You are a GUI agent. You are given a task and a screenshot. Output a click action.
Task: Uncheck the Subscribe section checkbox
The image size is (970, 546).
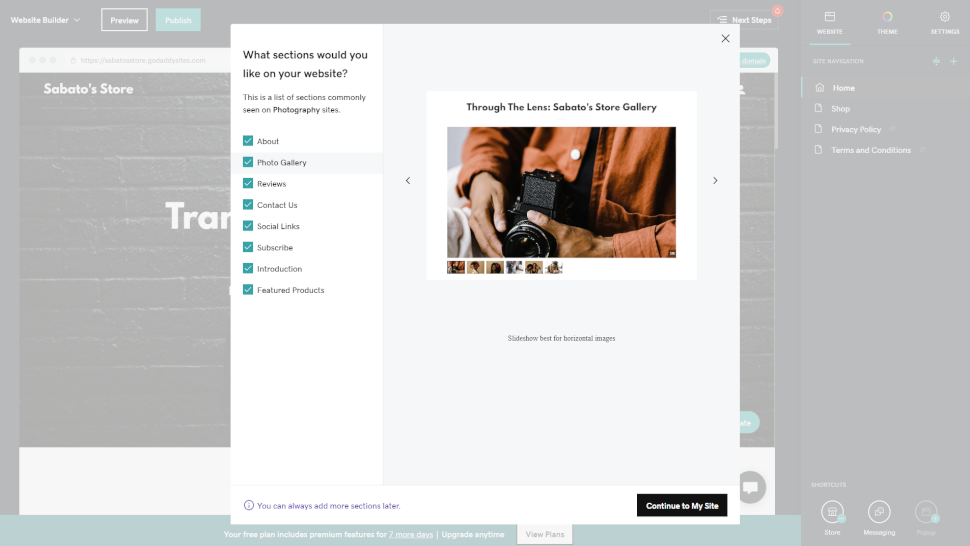(x=248, y=247)
